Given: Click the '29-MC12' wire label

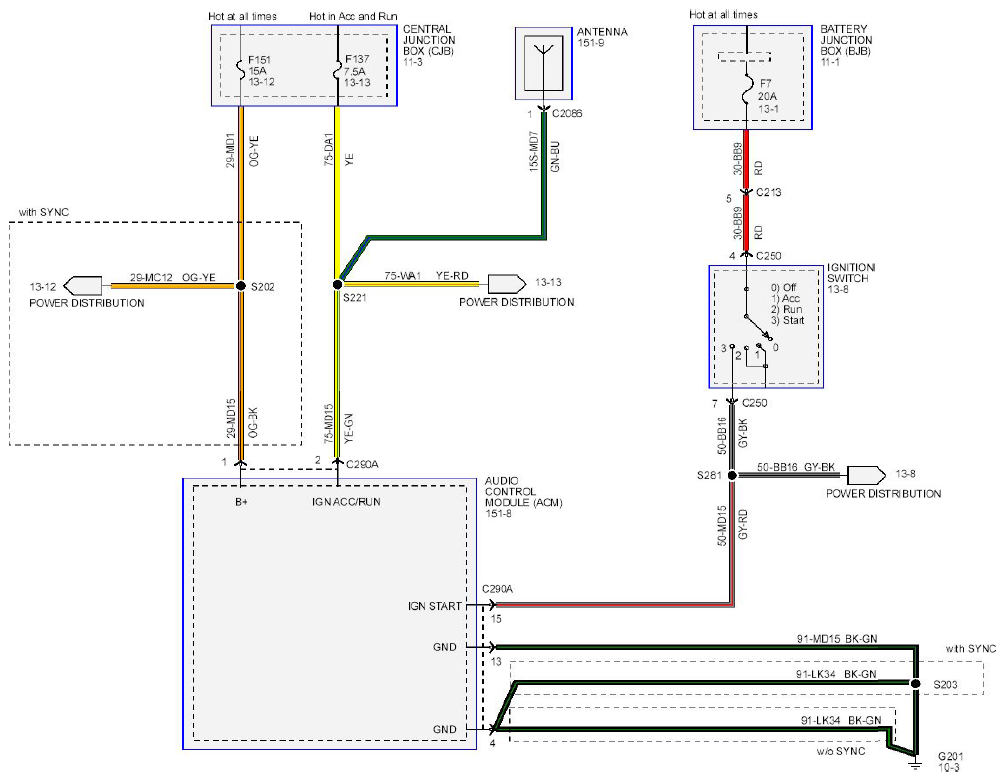Looking at the screenshot, I should point(151,278).
